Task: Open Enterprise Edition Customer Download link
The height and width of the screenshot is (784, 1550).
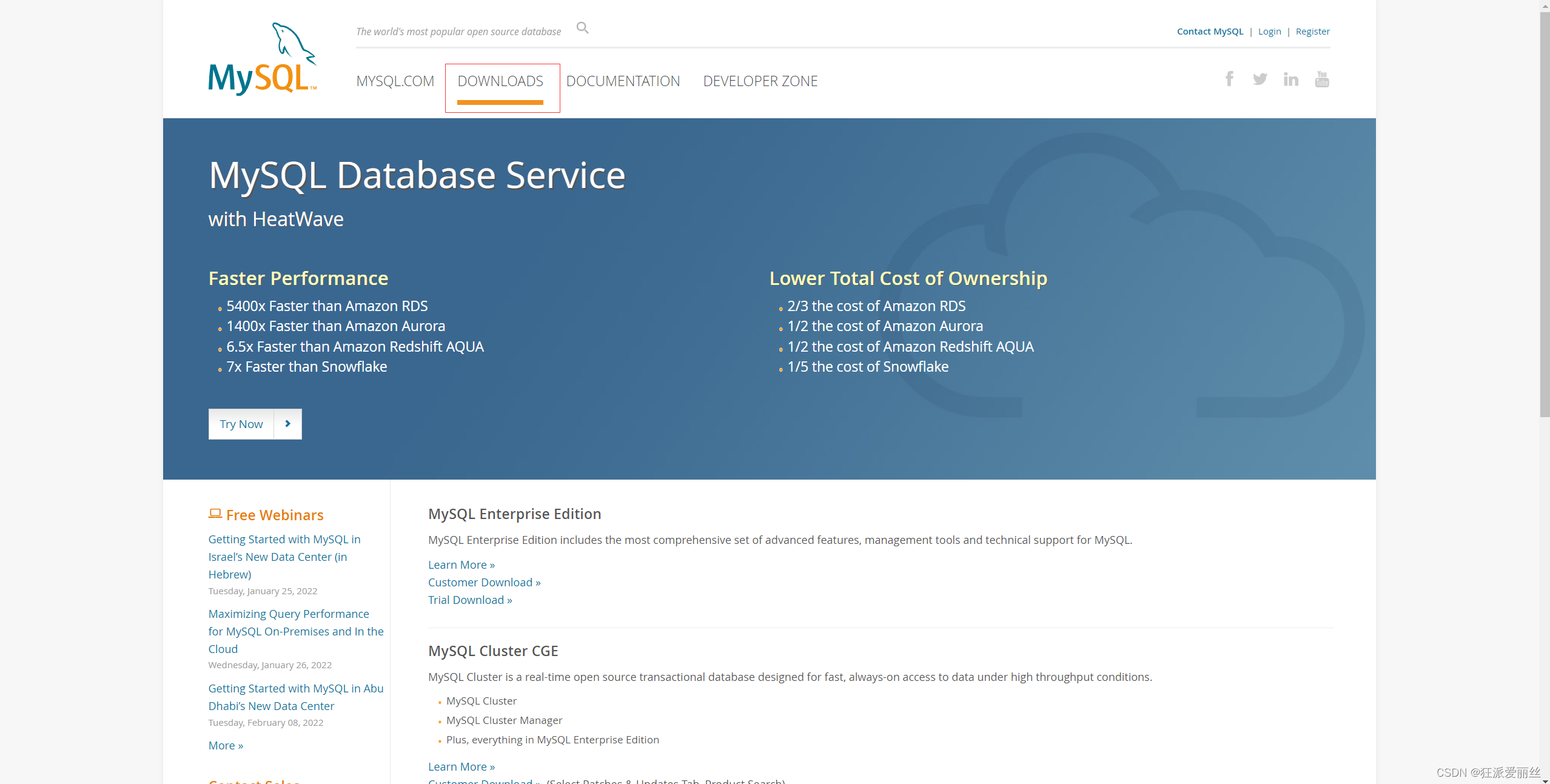Action: pyautogui.click(x=484, y=582)
